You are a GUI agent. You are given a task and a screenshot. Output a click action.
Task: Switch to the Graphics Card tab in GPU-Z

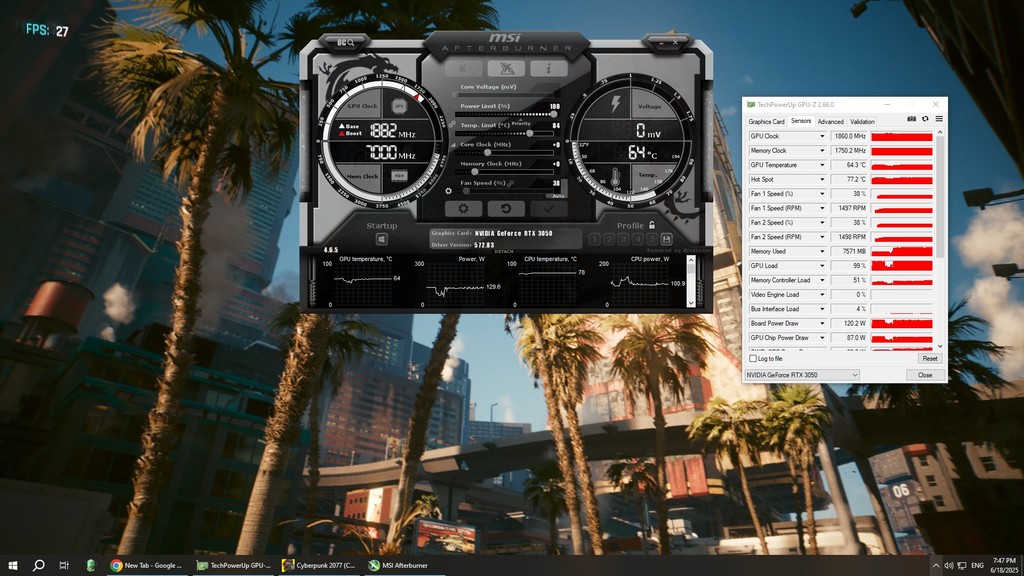tap(766, 121)
